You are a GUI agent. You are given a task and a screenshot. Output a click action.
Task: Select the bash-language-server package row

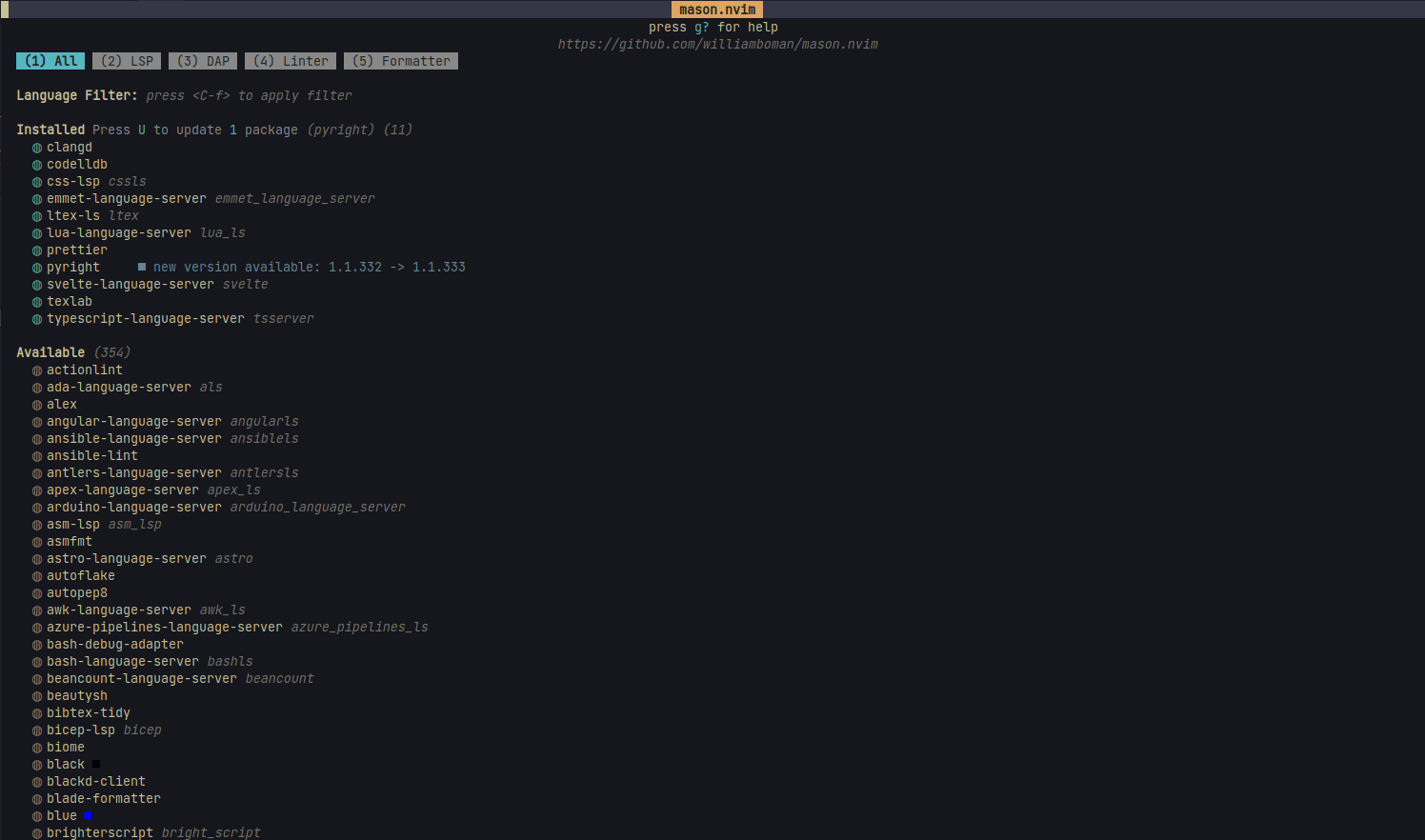pos(142,661)
